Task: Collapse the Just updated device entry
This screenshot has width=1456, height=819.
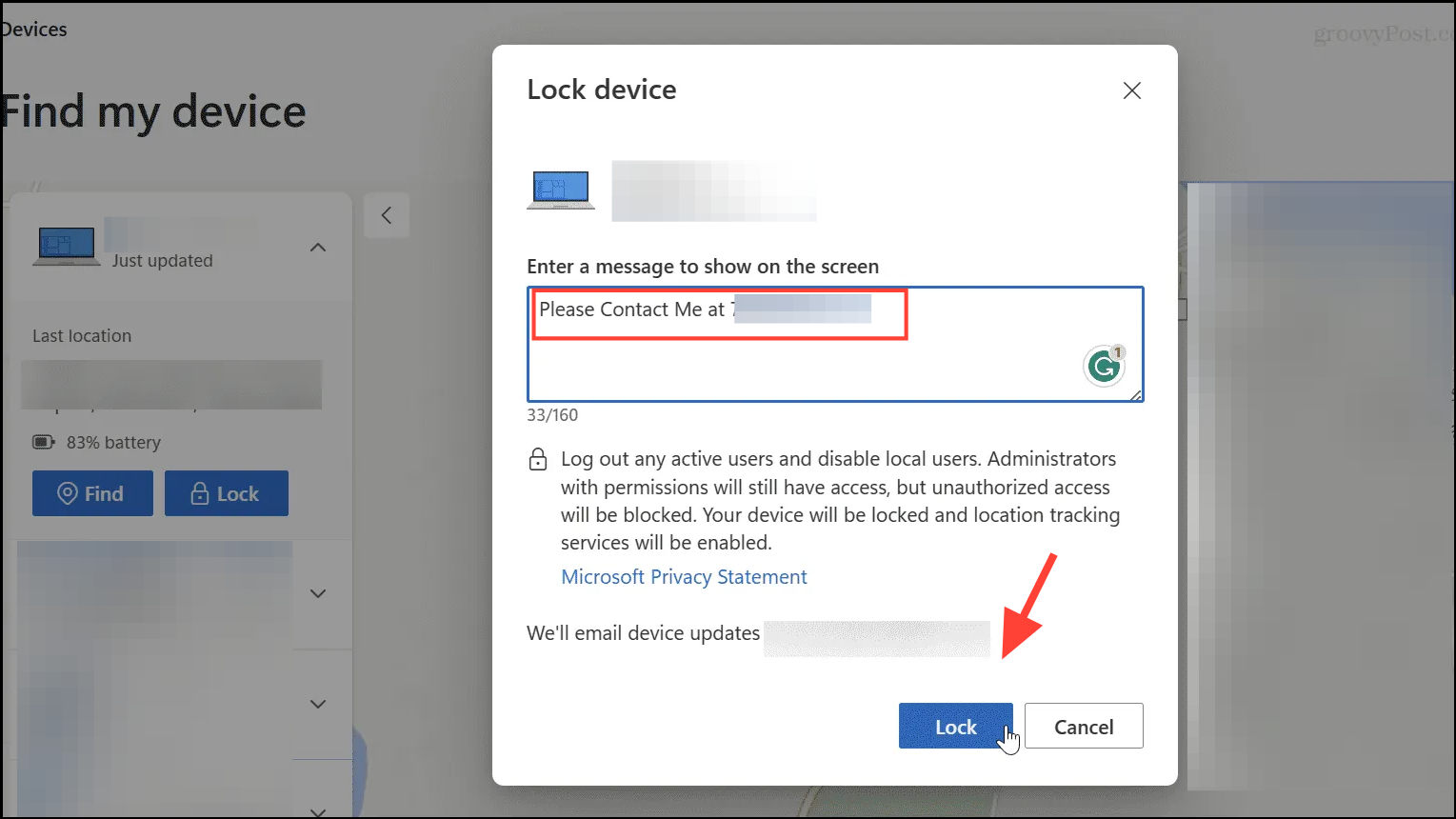Action: click(x=318, y=248)
